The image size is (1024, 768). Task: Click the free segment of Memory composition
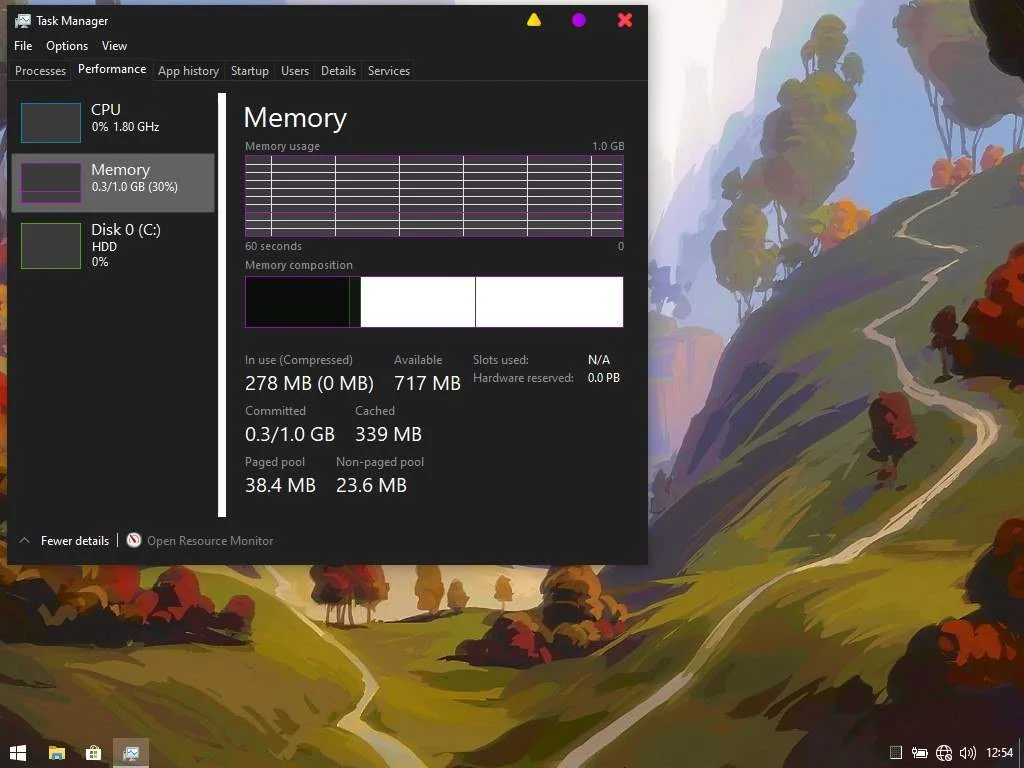(549, 302)
